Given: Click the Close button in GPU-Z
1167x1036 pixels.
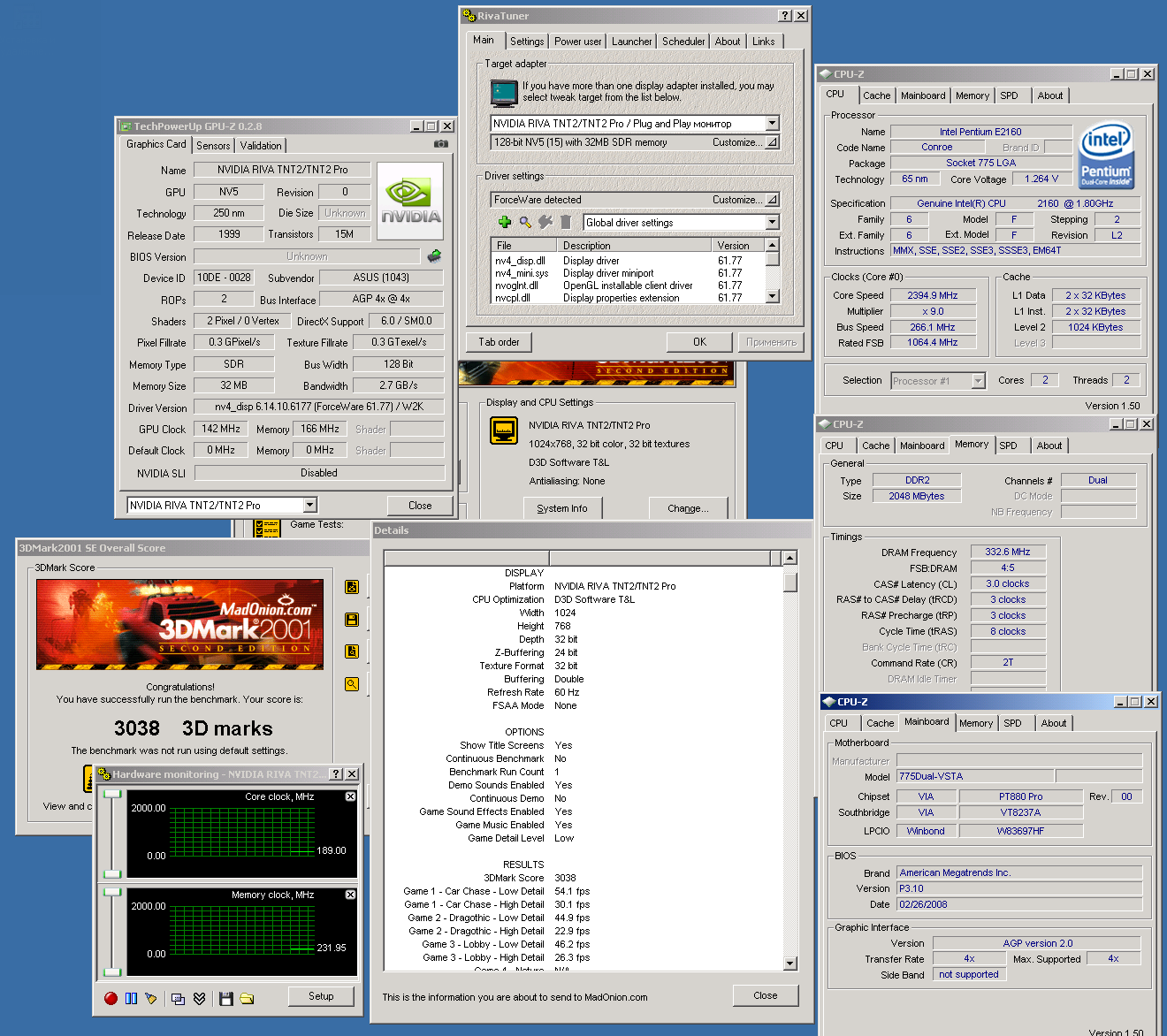Looking at the screenshot, I should pyautogui.click(x=420, y=506).
